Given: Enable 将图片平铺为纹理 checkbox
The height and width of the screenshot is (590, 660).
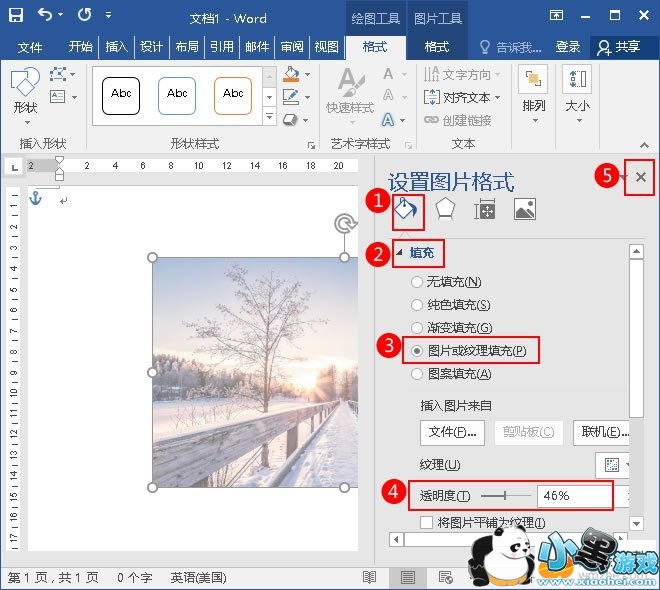Looking at the screenshot, I should (x=427, y=522).
